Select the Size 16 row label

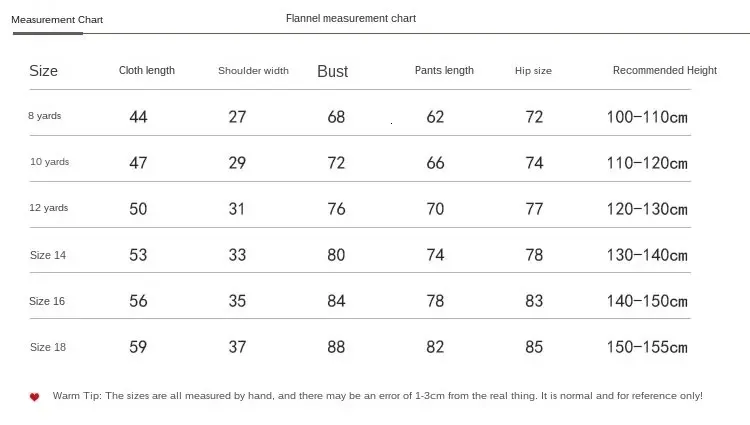click(x=47, y=301)
